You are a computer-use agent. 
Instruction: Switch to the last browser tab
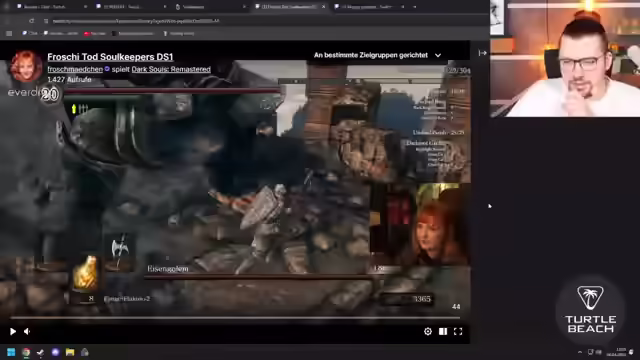coord(369,7)
